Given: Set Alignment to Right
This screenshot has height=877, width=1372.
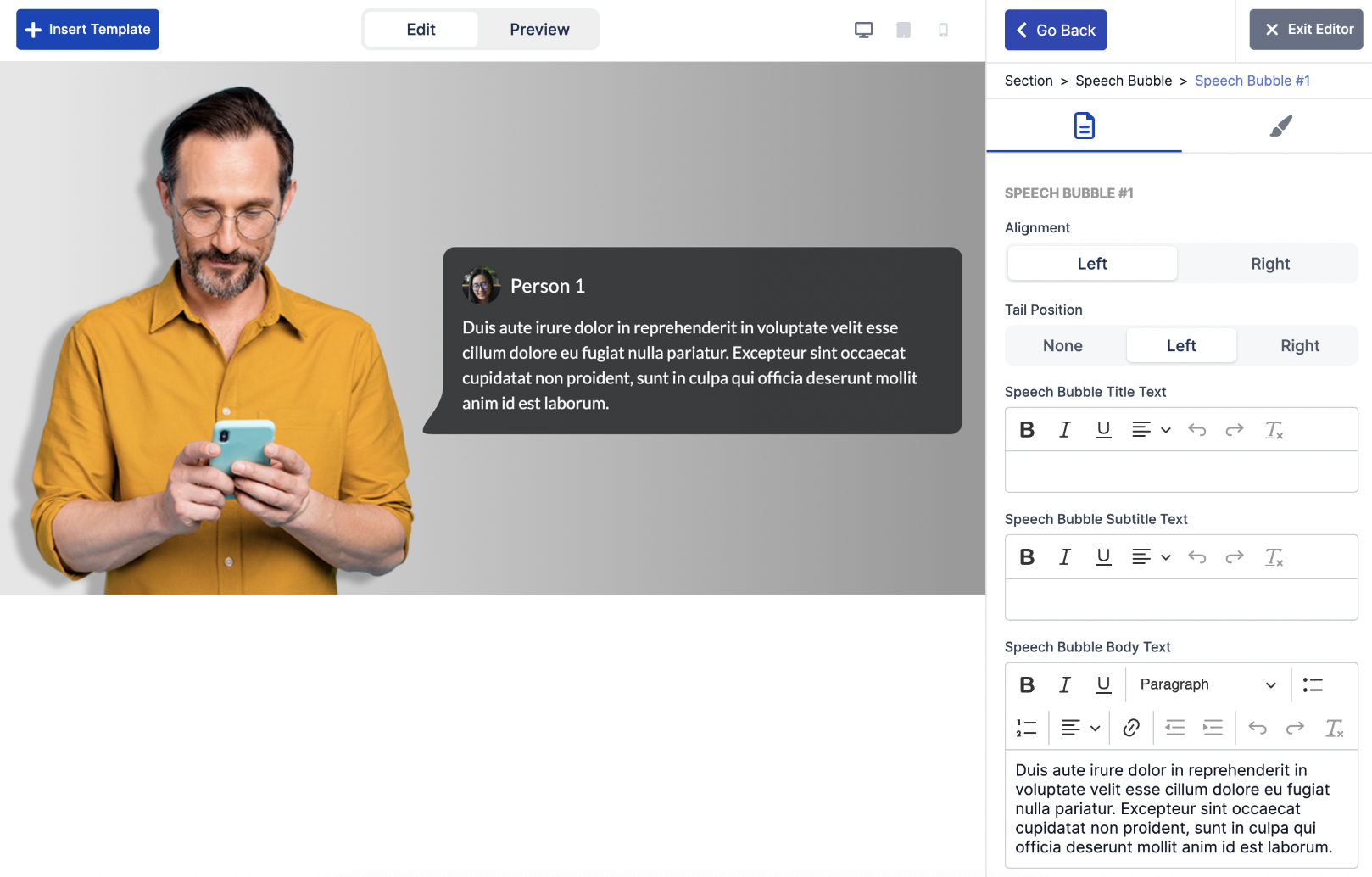Looking at the screenshot, I should [1269, 264].
